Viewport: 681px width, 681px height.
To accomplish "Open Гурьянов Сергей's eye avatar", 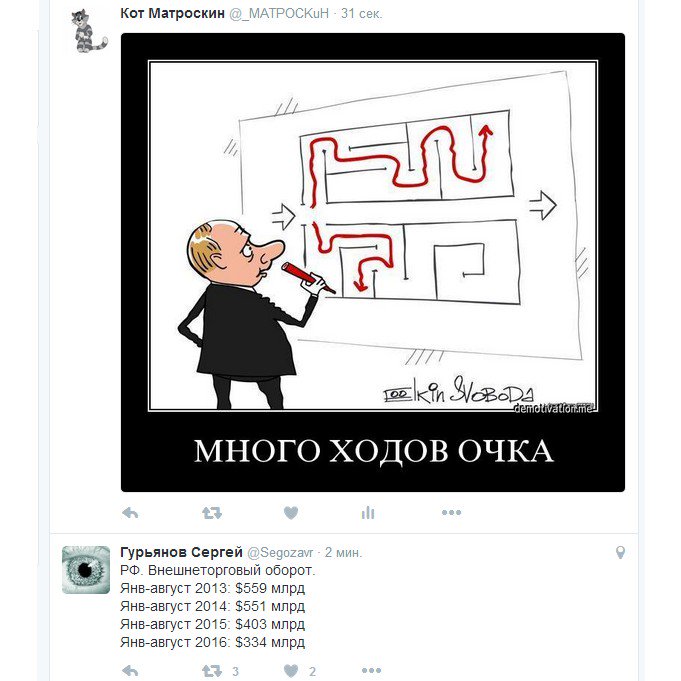I will [x=86, y=570].
